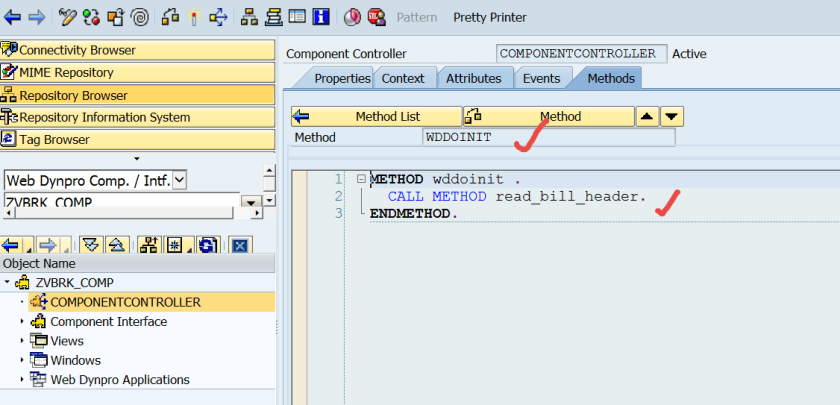Click the Test/Execute arrows icon
This screenshot has height=405, width=840.
click(x=219, y=17)
